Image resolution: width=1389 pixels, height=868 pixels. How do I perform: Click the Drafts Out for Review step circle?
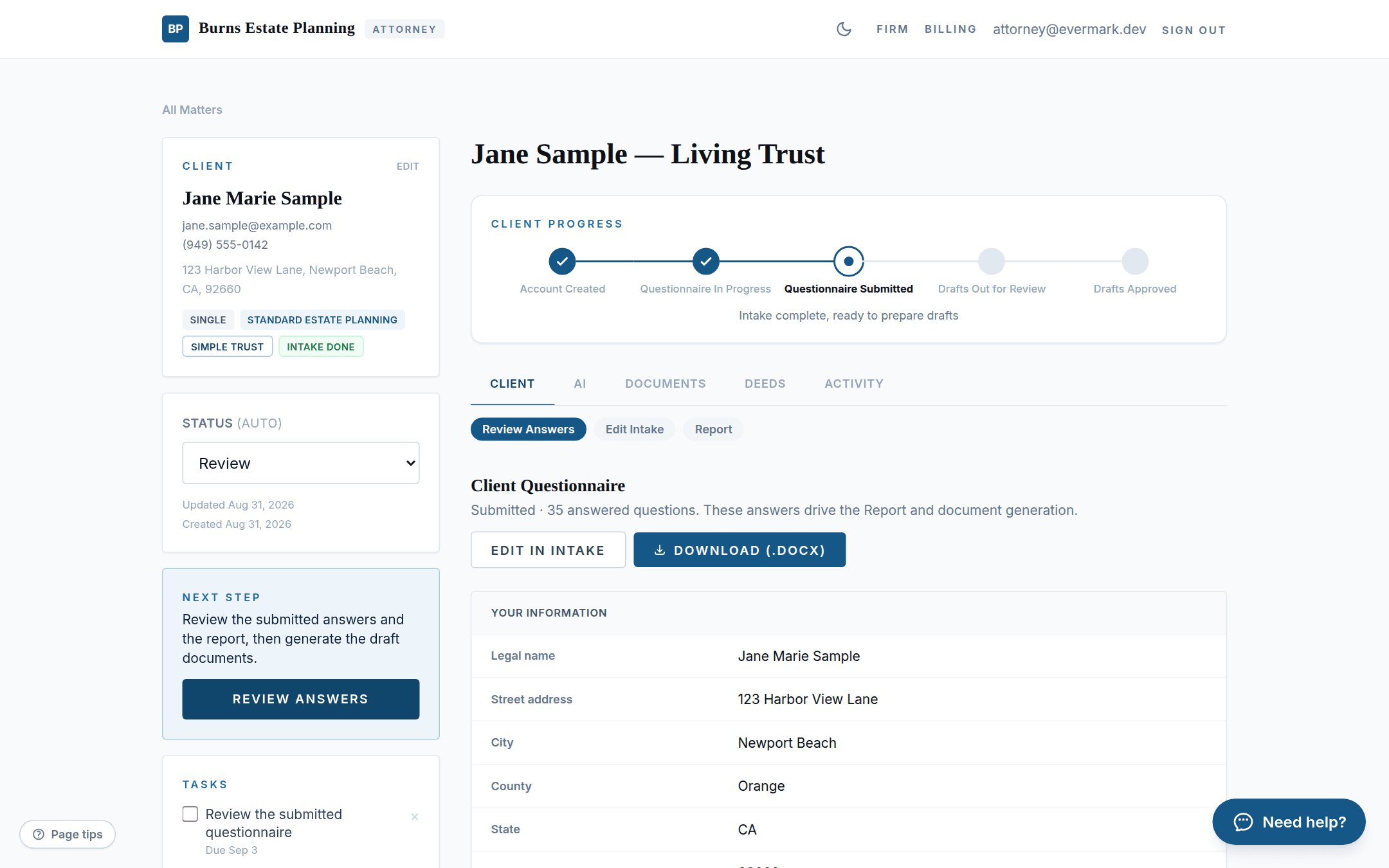tap(992, 261)
